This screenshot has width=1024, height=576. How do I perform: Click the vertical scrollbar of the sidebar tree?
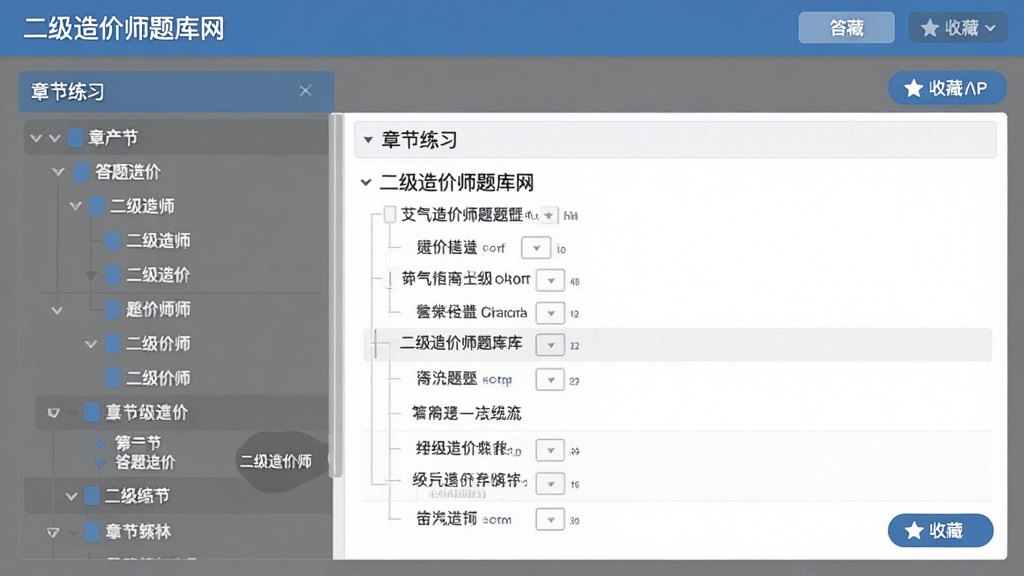[x=336, y=295]
